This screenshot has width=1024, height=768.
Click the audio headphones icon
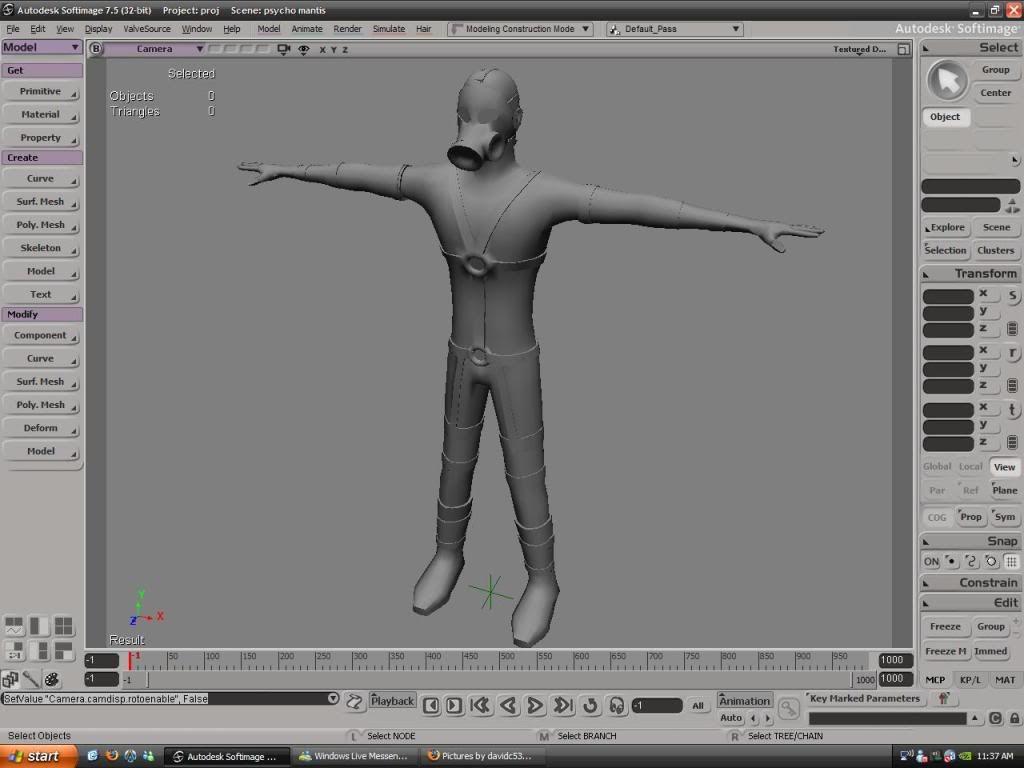(616, 705)
